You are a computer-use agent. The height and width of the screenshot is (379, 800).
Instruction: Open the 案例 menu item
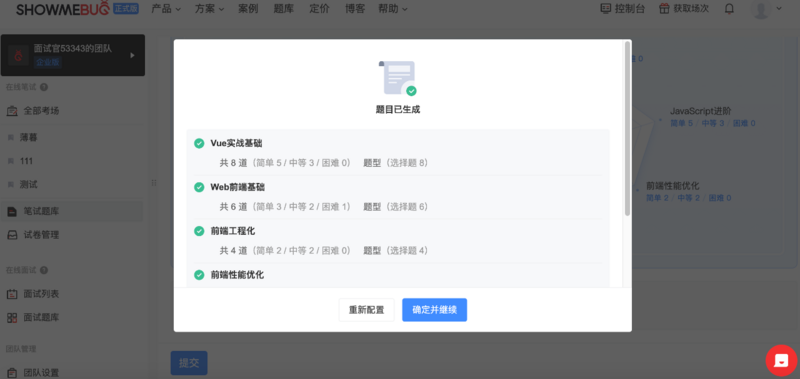(248, 9)
